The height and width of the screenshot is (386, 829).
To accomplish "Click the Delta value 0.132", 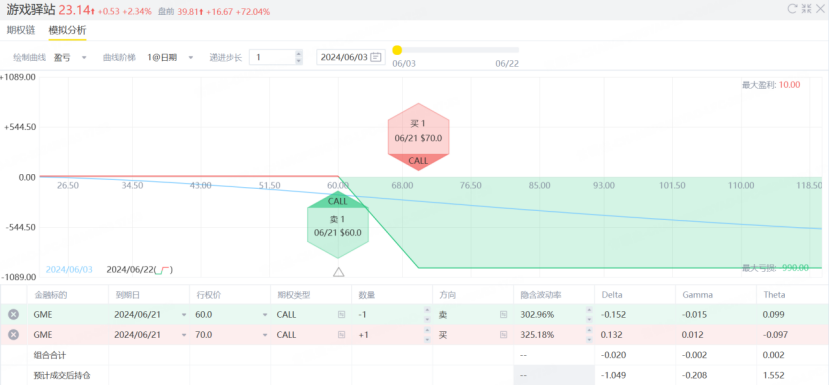I will 612,335.
